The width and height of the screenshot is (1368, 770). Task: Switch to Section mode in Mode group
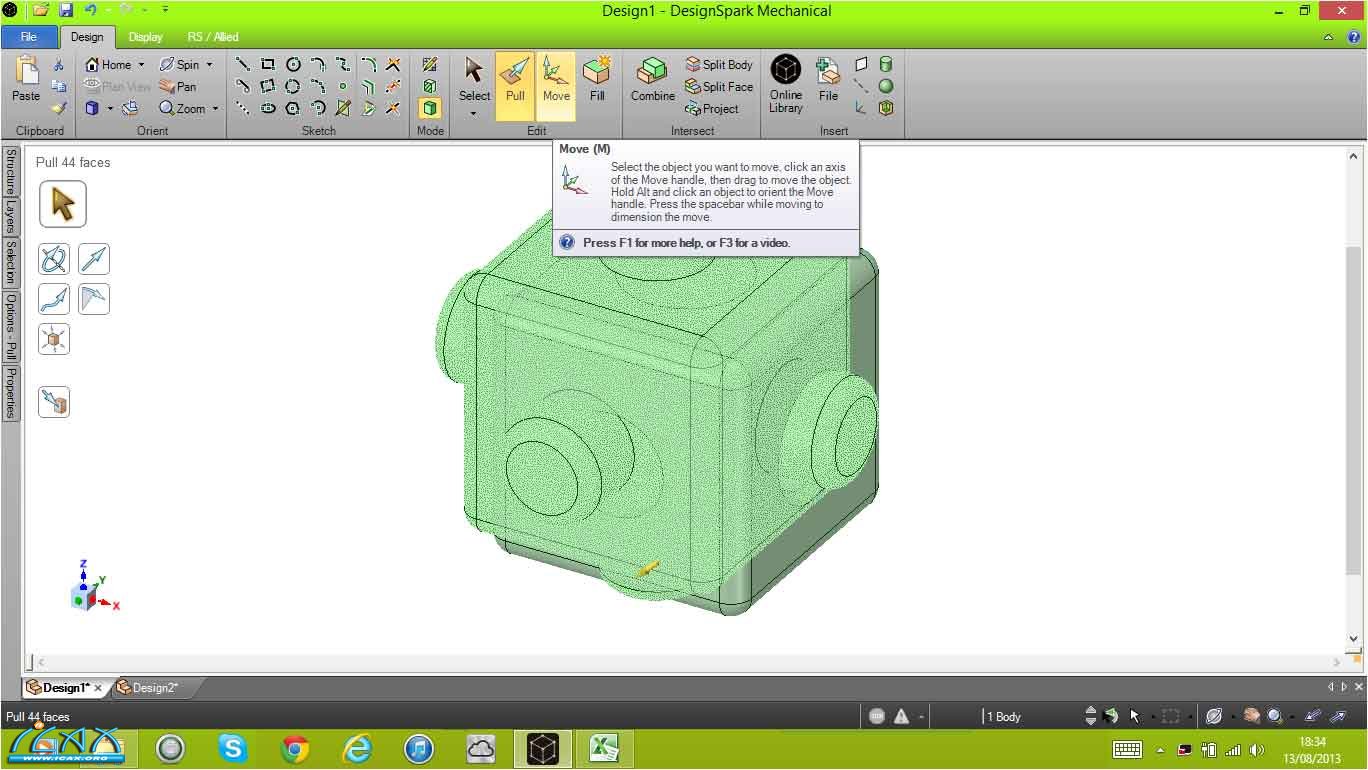click(430, 86)
